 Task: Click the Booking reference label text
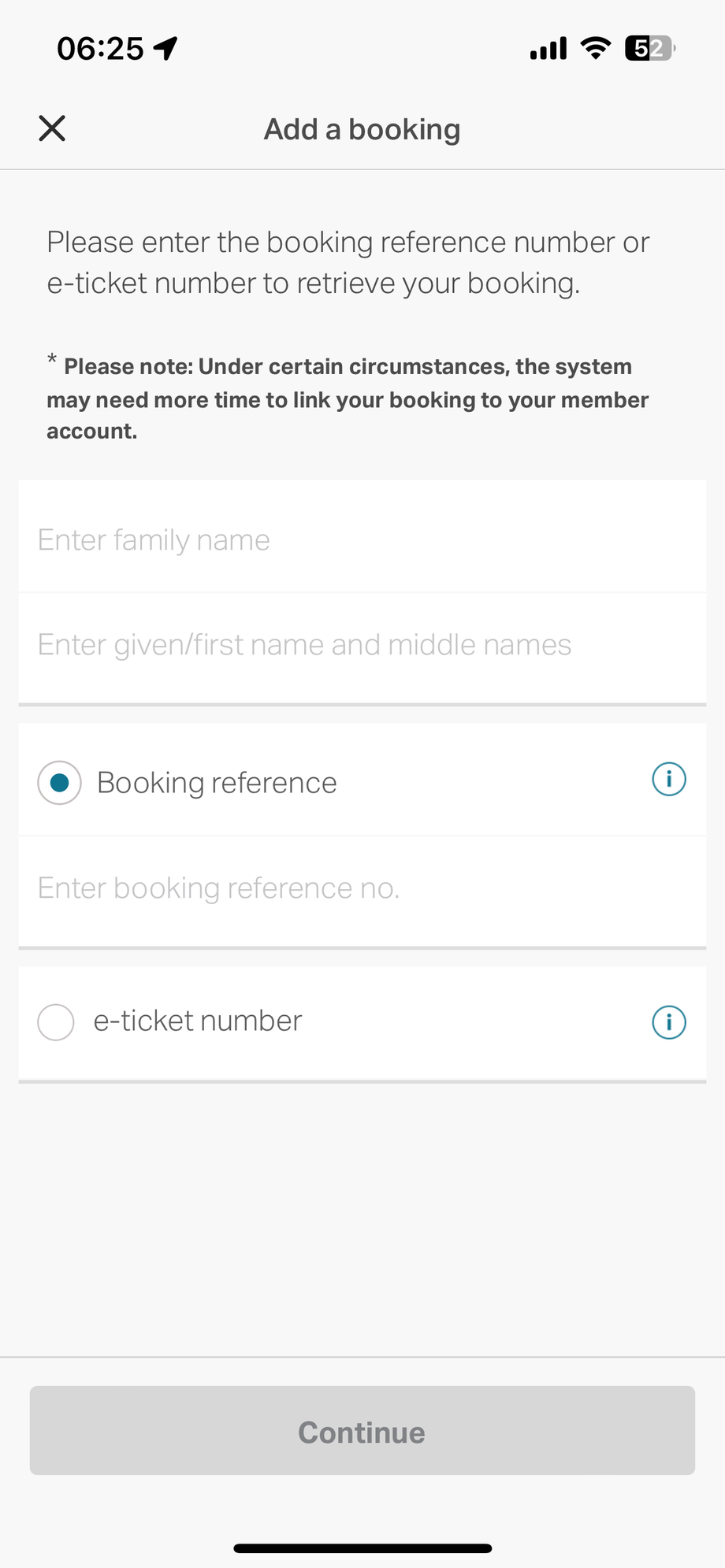coord(217,783)
